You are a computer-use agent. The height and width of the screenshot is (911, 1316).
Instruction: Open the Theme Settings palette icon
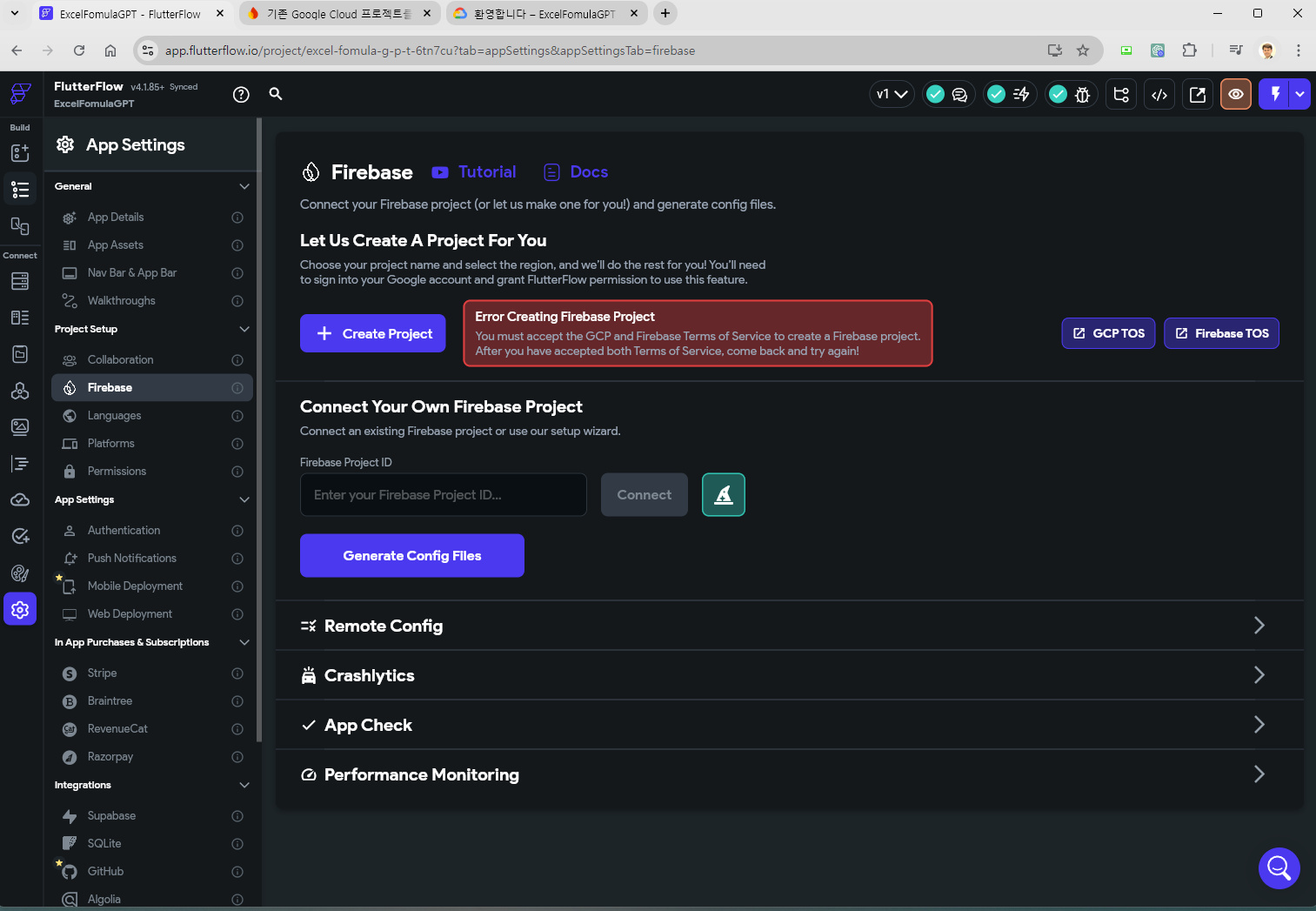(x=20, y=573)
